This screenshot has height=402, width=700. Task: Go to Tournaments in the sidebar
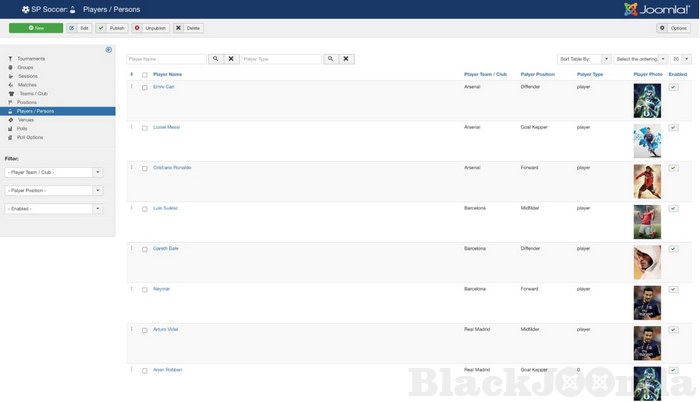(x=31, y=59)
